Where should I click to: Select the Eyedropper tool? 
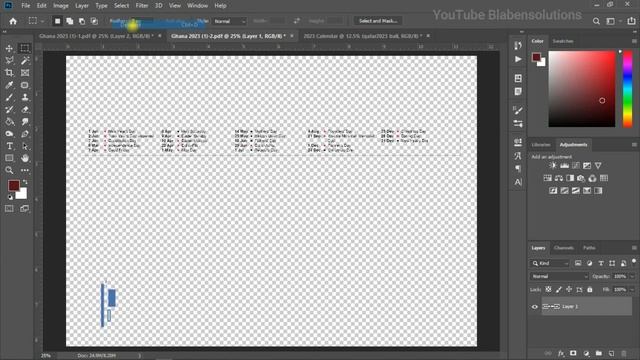[9, 85]
